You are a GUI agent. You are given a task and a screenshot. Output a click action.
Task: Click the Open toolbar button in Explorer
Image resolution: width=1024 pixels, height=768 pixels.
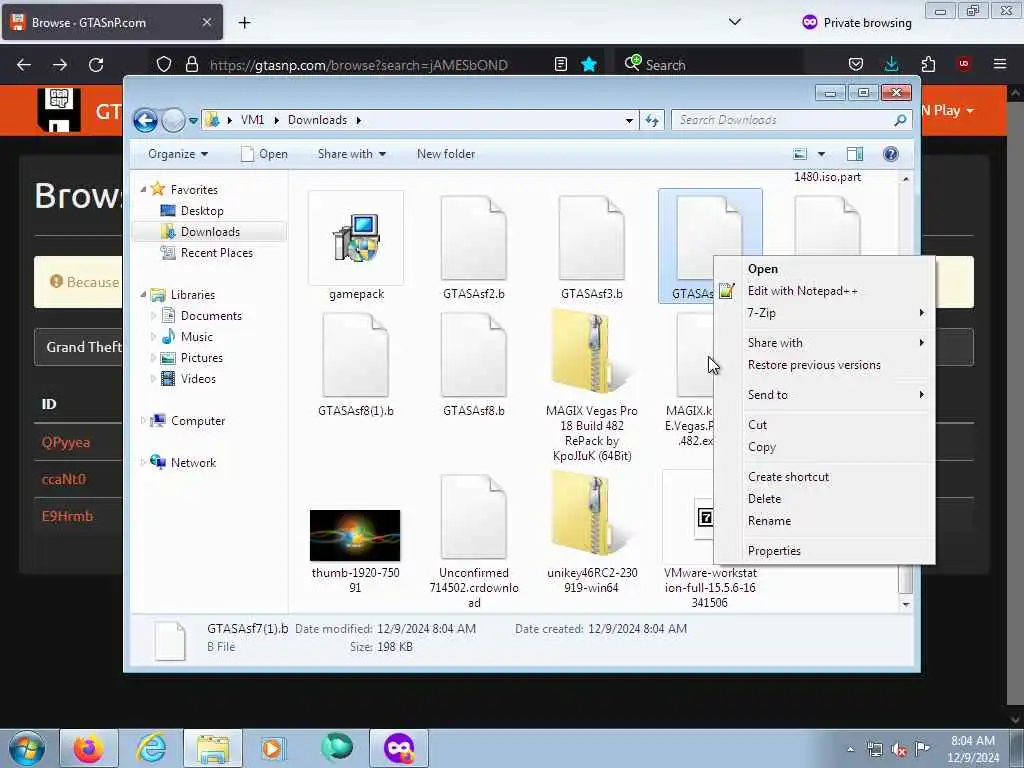[x=264, y=154]
